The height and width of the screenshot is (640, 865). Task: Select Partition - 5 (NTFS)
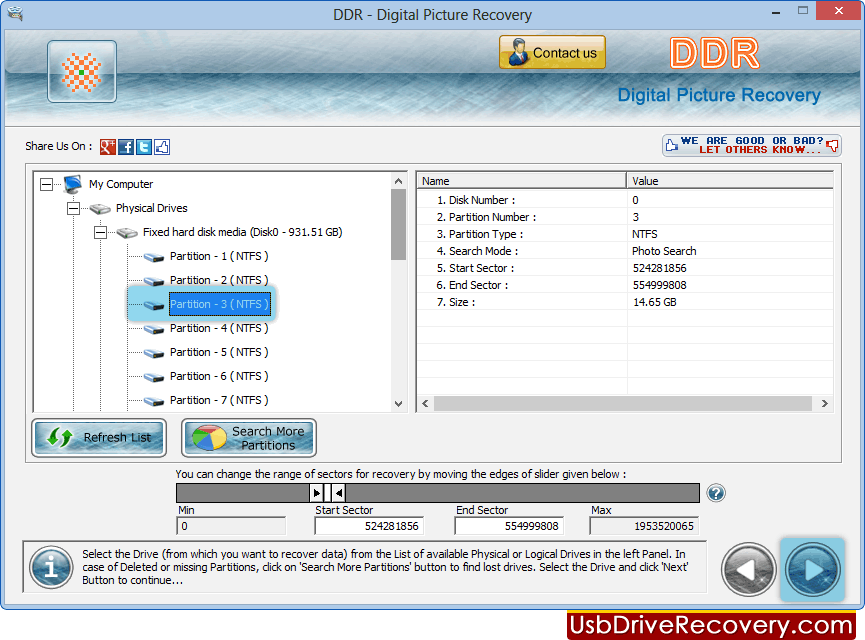pyautogui.click(x=219, y=352)
